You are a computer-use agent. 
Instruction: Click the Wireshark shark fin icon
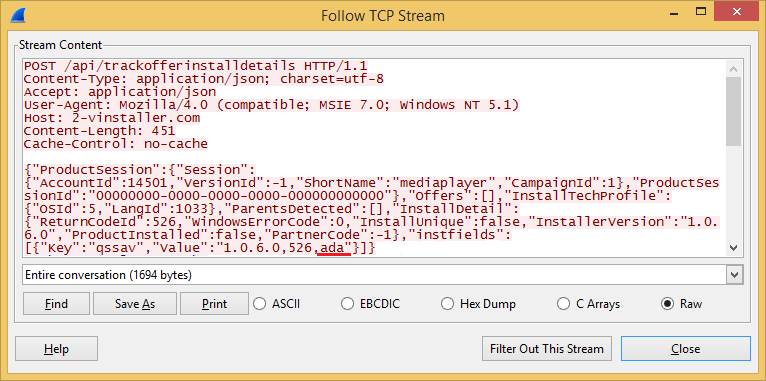click(18, 15)
